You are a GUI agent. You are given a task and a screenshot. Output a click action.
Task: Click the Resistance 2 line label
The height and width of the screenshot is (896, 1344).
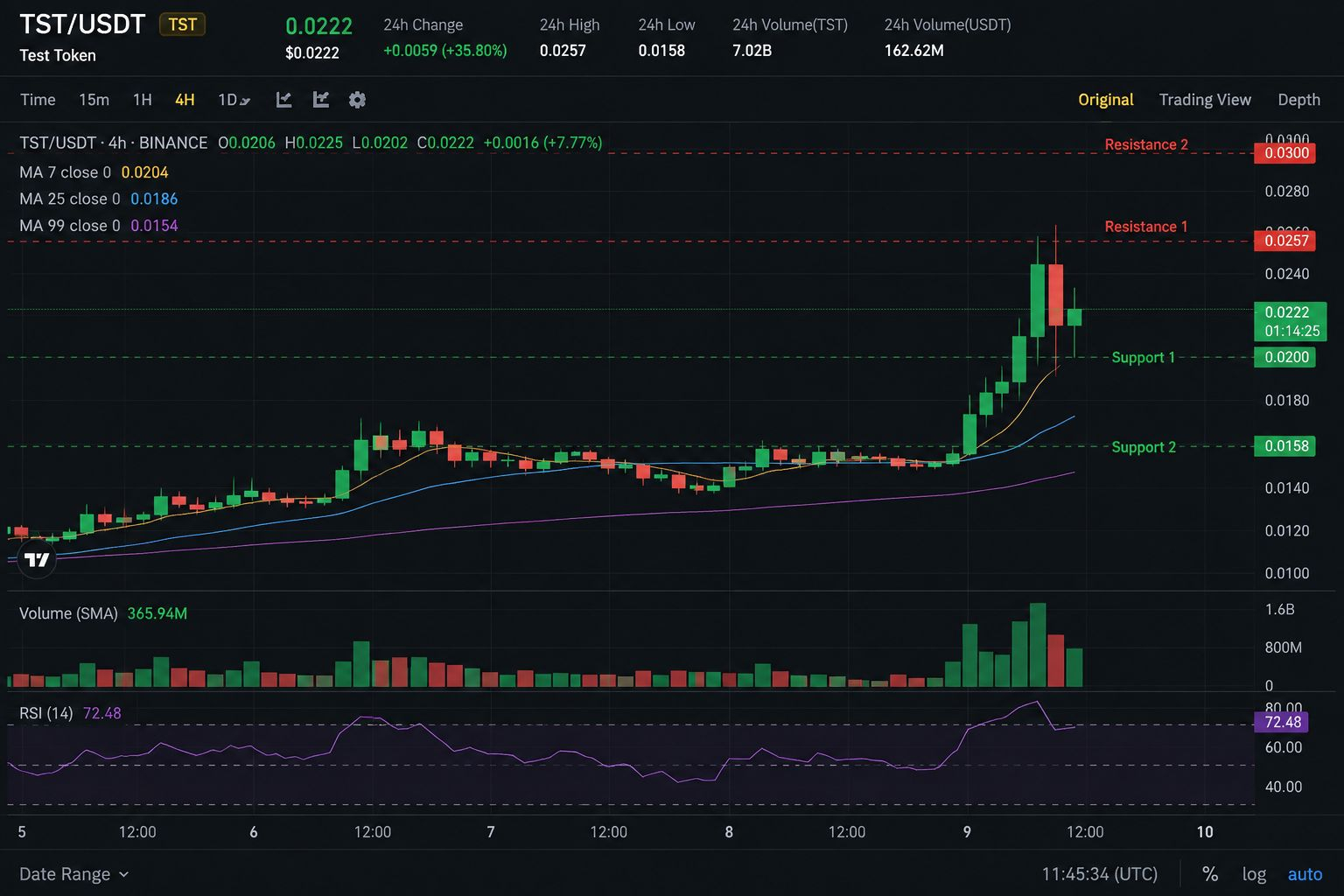[1146, 144]
